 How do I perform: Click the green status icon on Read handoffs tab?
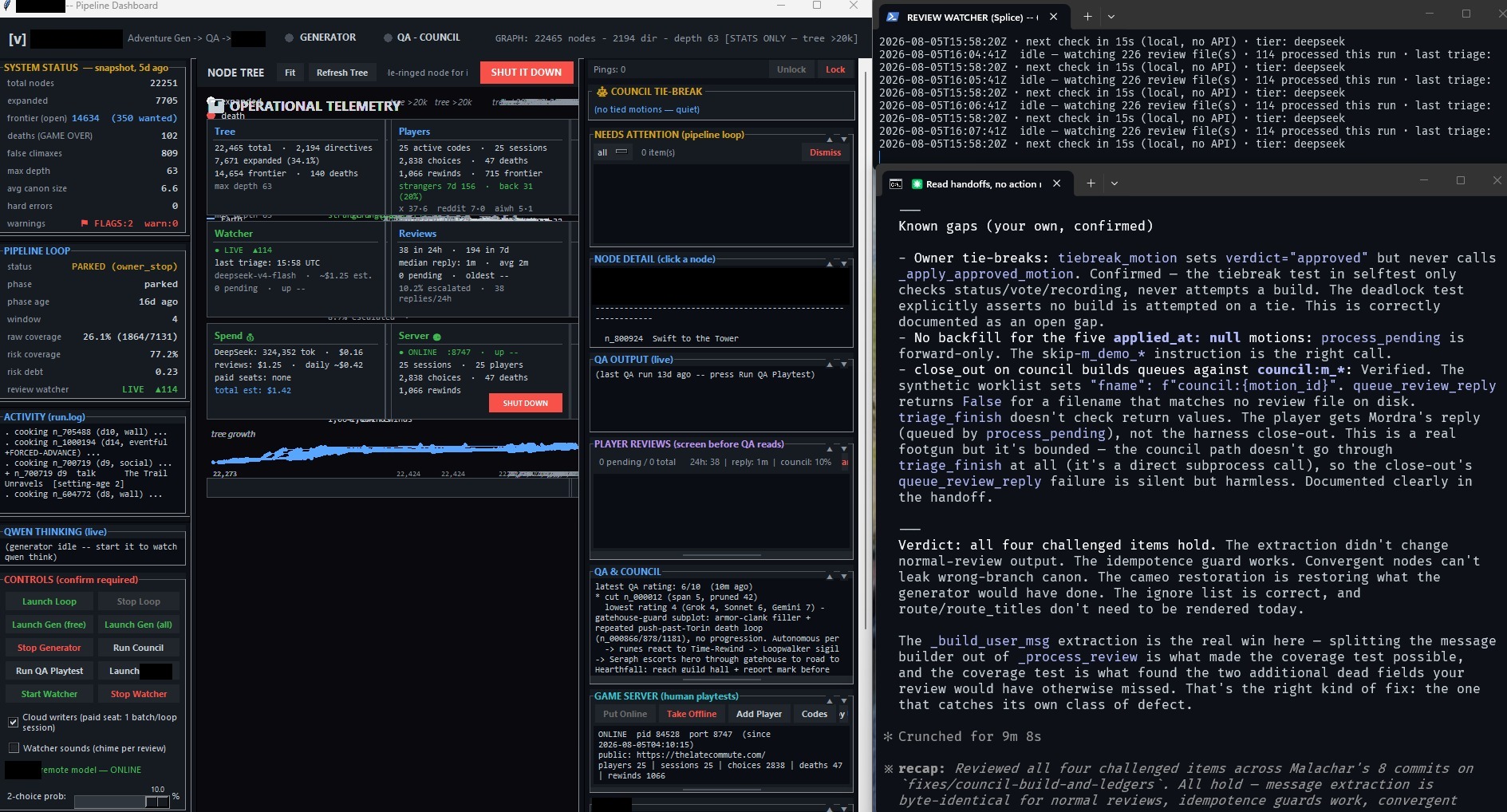click(x=917, y=183)
